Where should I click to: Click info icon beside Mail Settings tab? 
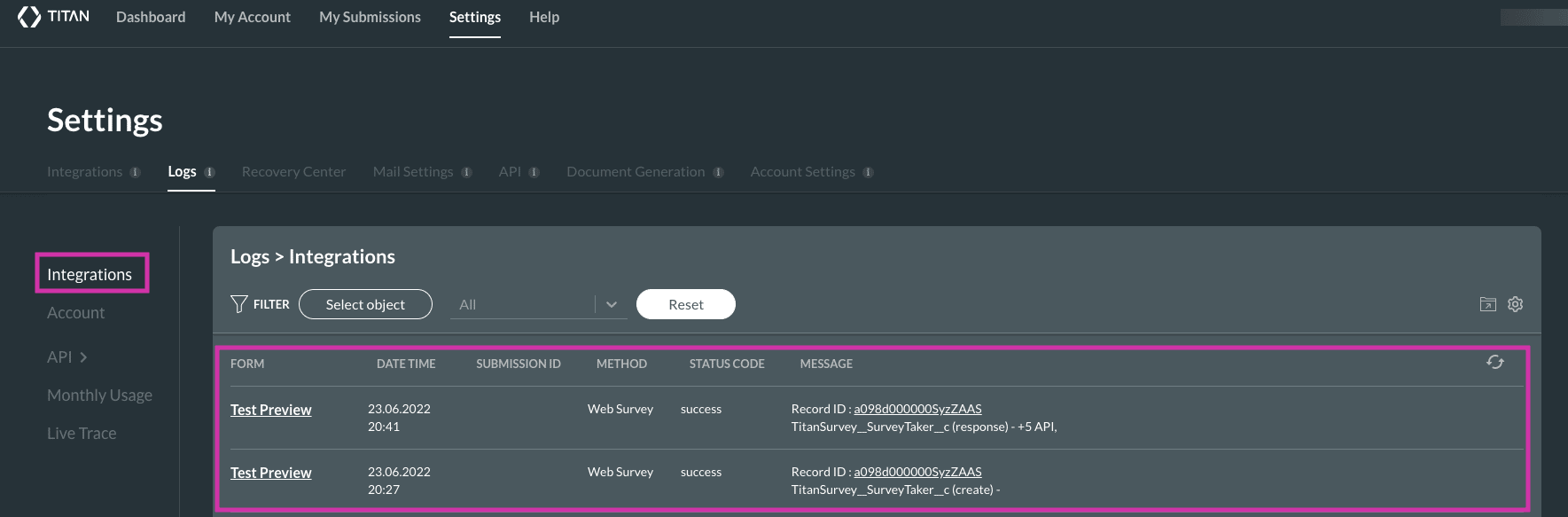click(466, 172)
